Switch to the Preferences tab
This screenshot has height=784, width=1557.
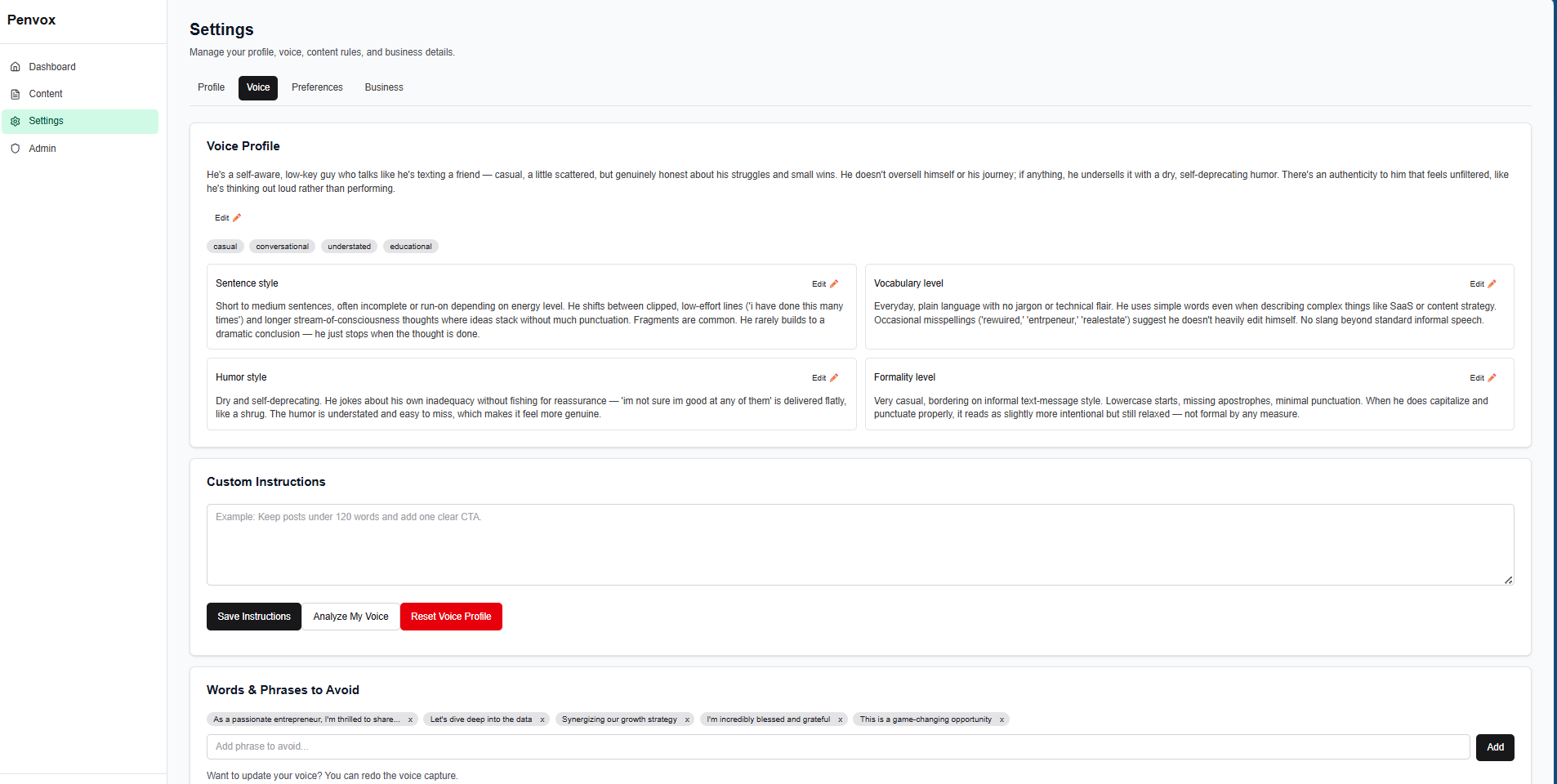pyautogui.click(x=317, y=87)
